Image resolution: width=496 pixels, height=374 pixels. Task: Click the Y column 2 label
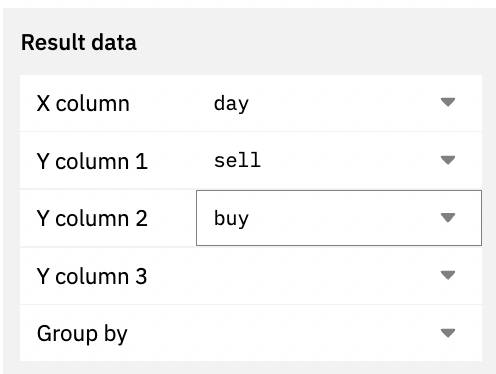(92, 219)
